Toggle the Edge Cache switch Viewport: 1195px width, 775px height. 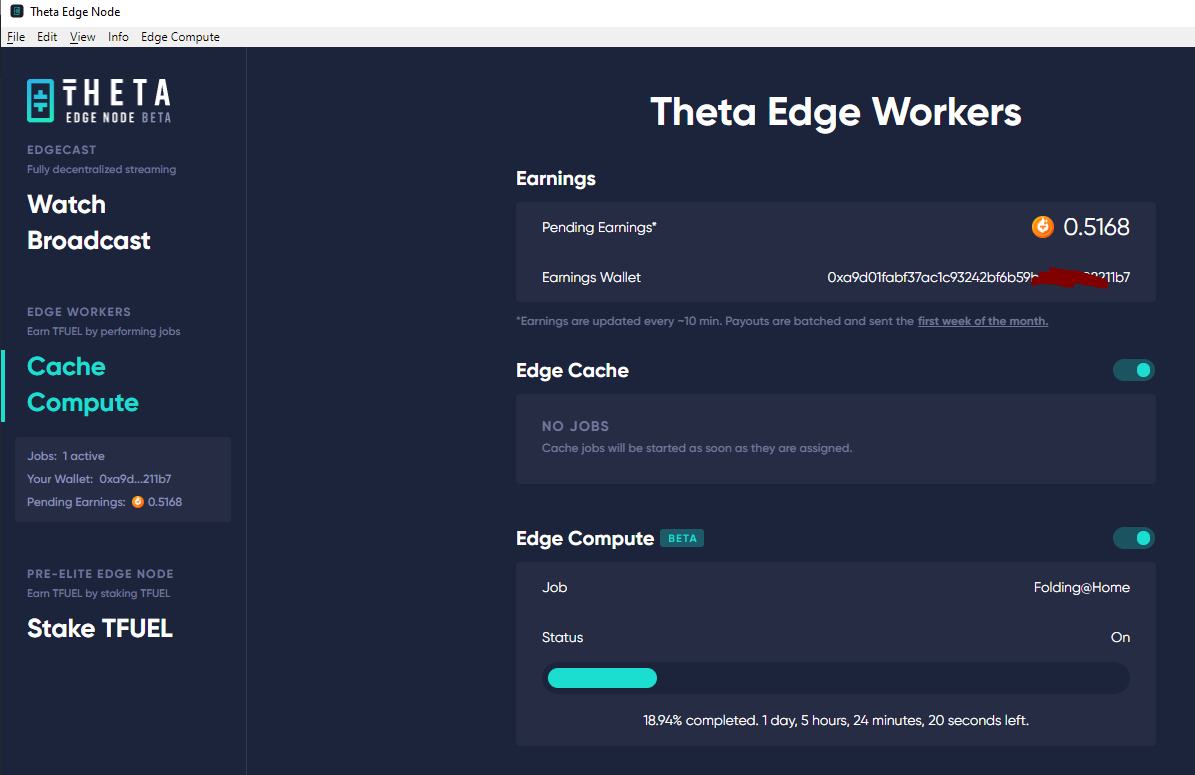(1133, 370)
